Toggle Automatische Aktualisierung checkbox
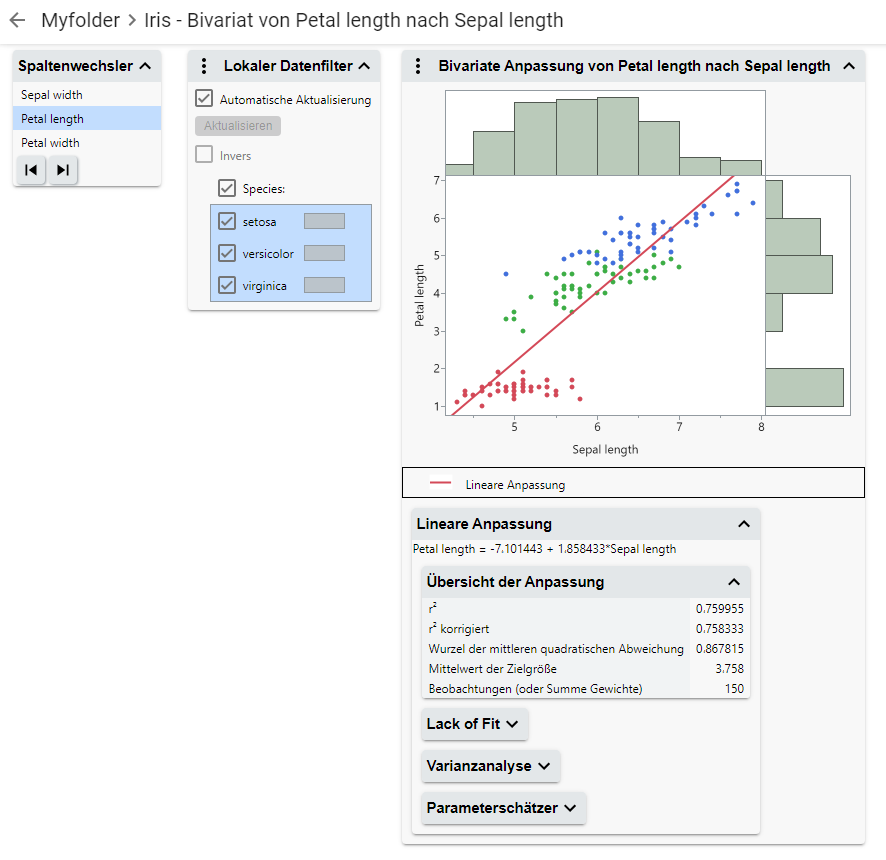 (x=204, y=99)
